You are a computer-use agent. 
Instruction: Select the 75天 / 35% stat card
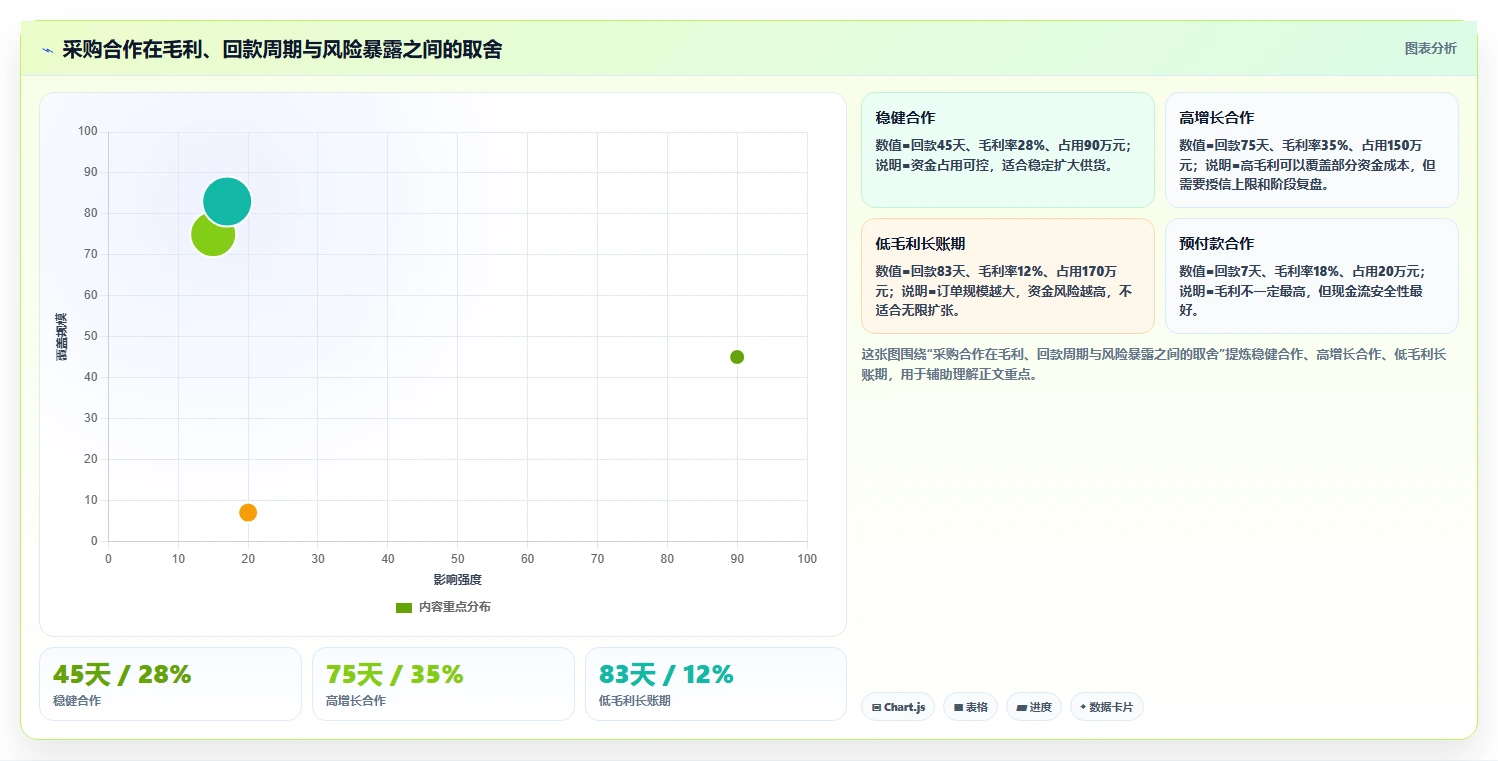(443, 684)
